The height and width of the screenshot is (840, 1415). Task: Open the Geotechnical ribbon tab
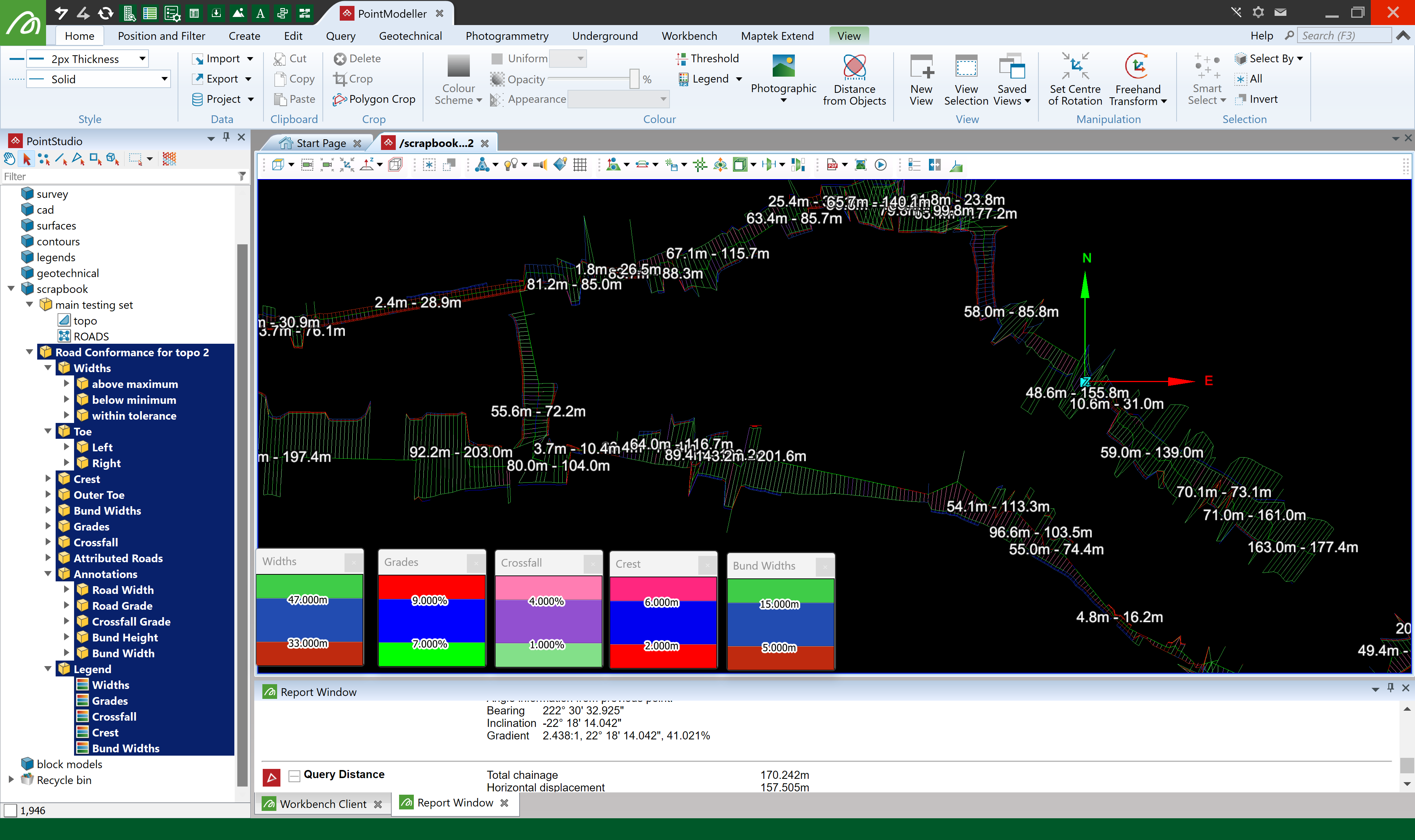410,36
